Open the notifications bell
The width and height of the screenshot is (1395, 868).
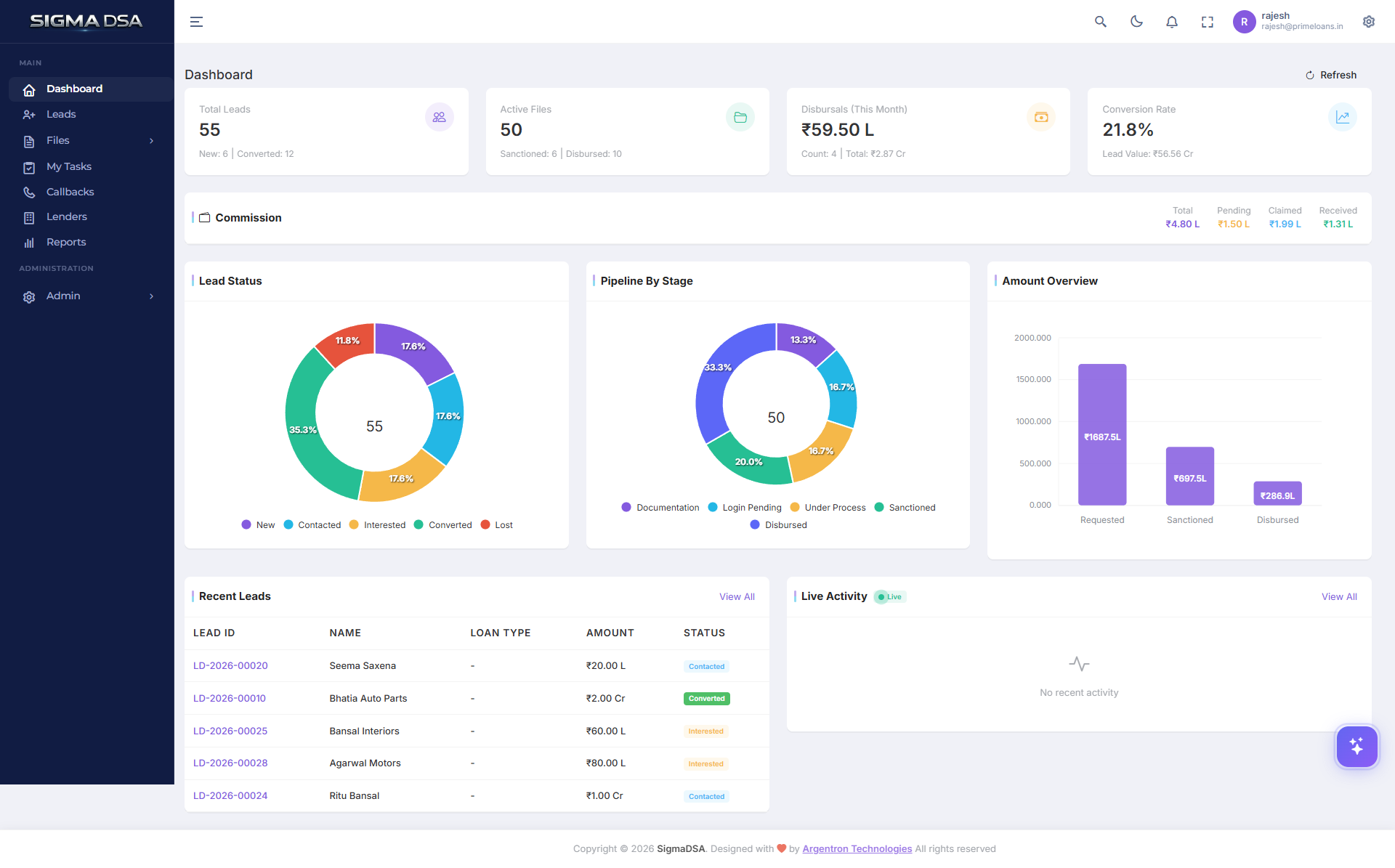coord(1171,22)
